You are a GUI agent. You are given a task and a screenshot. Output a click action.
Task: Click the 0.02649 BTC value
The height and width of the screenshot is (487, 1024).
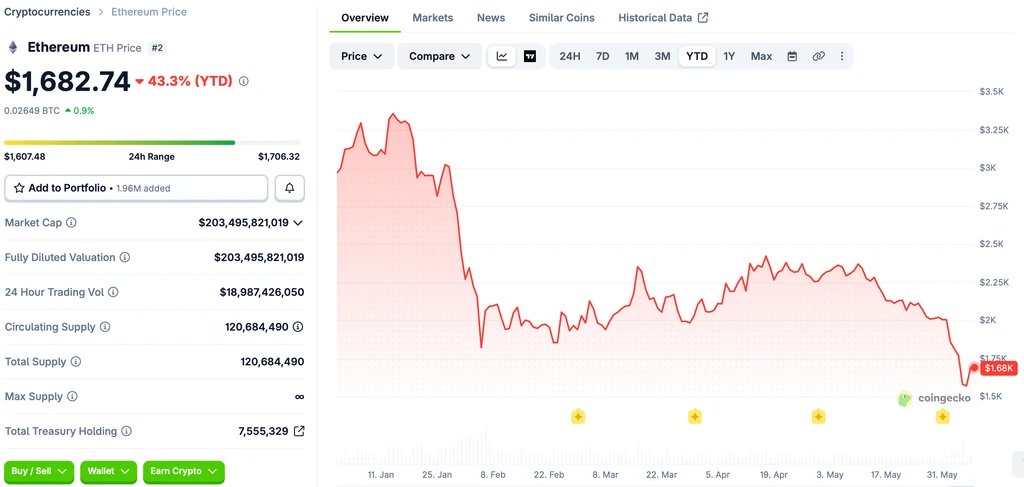(x=32, y=110)
